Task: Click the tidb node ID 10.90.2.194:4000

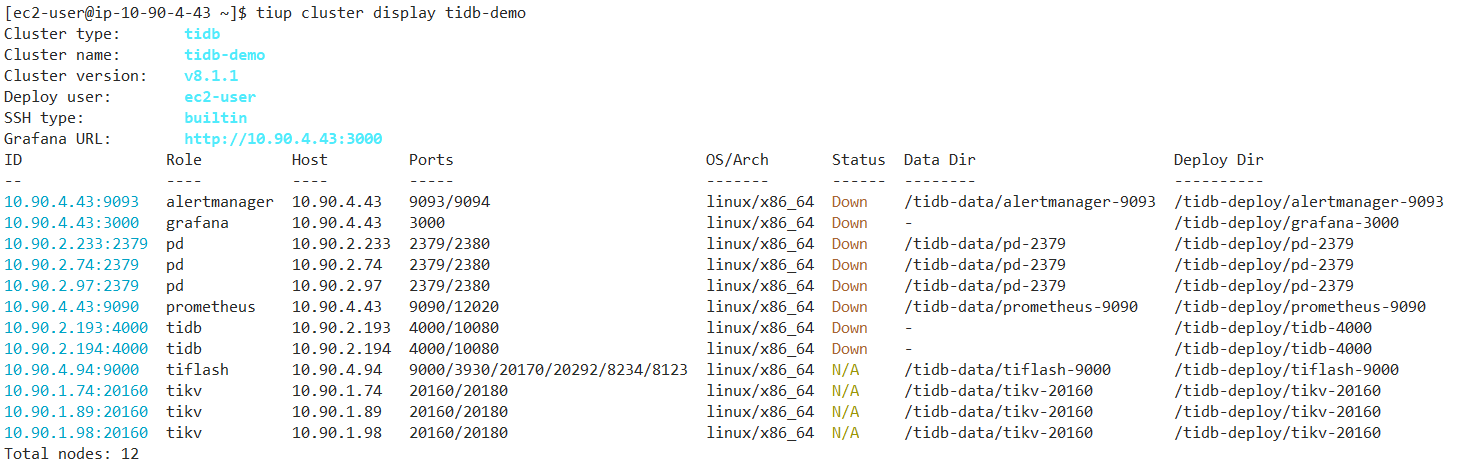Action: click(76, 349)
